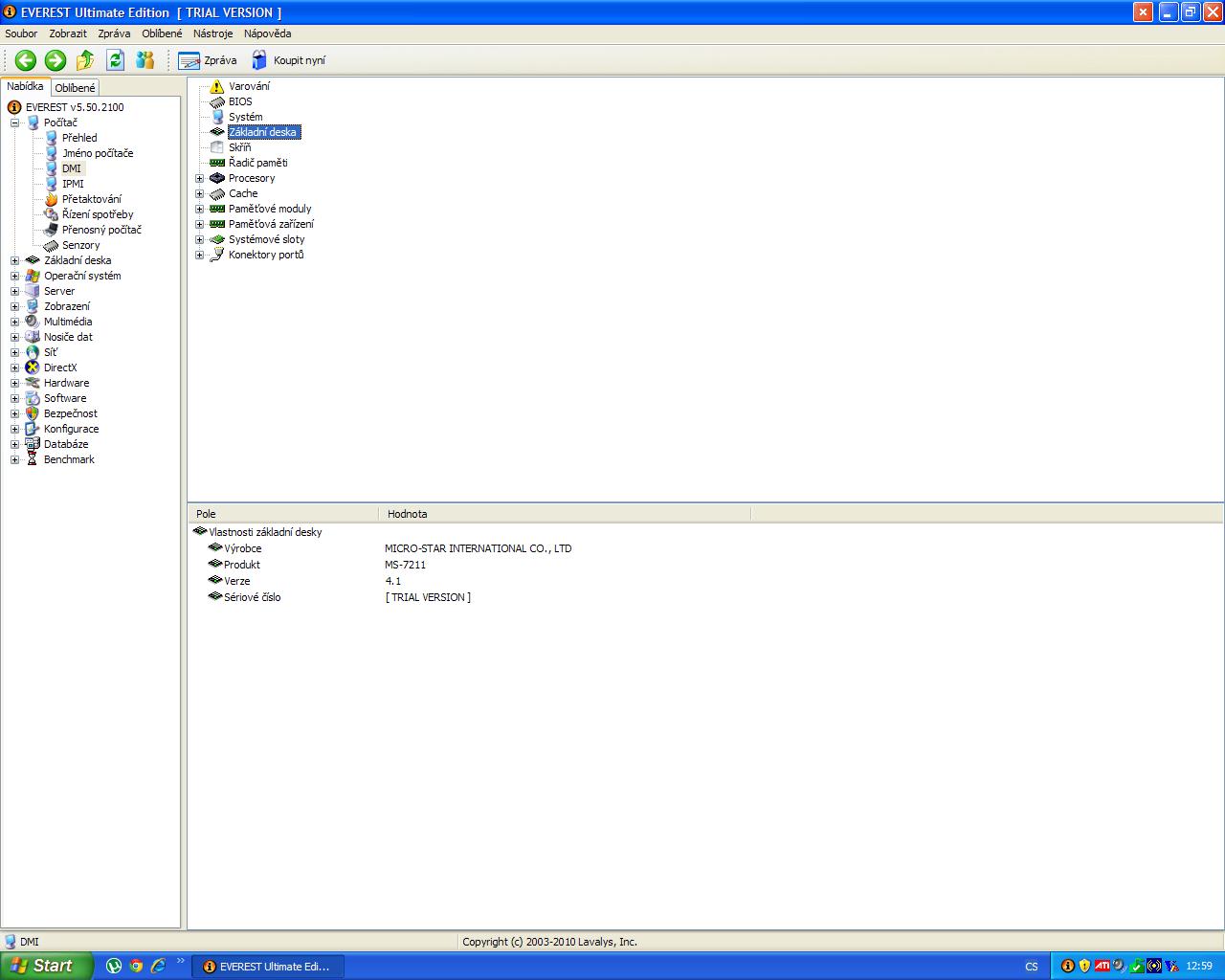1225x980 pixels.
Task: Expand the Základní deska node in left tree
Action: click(14, 260)
